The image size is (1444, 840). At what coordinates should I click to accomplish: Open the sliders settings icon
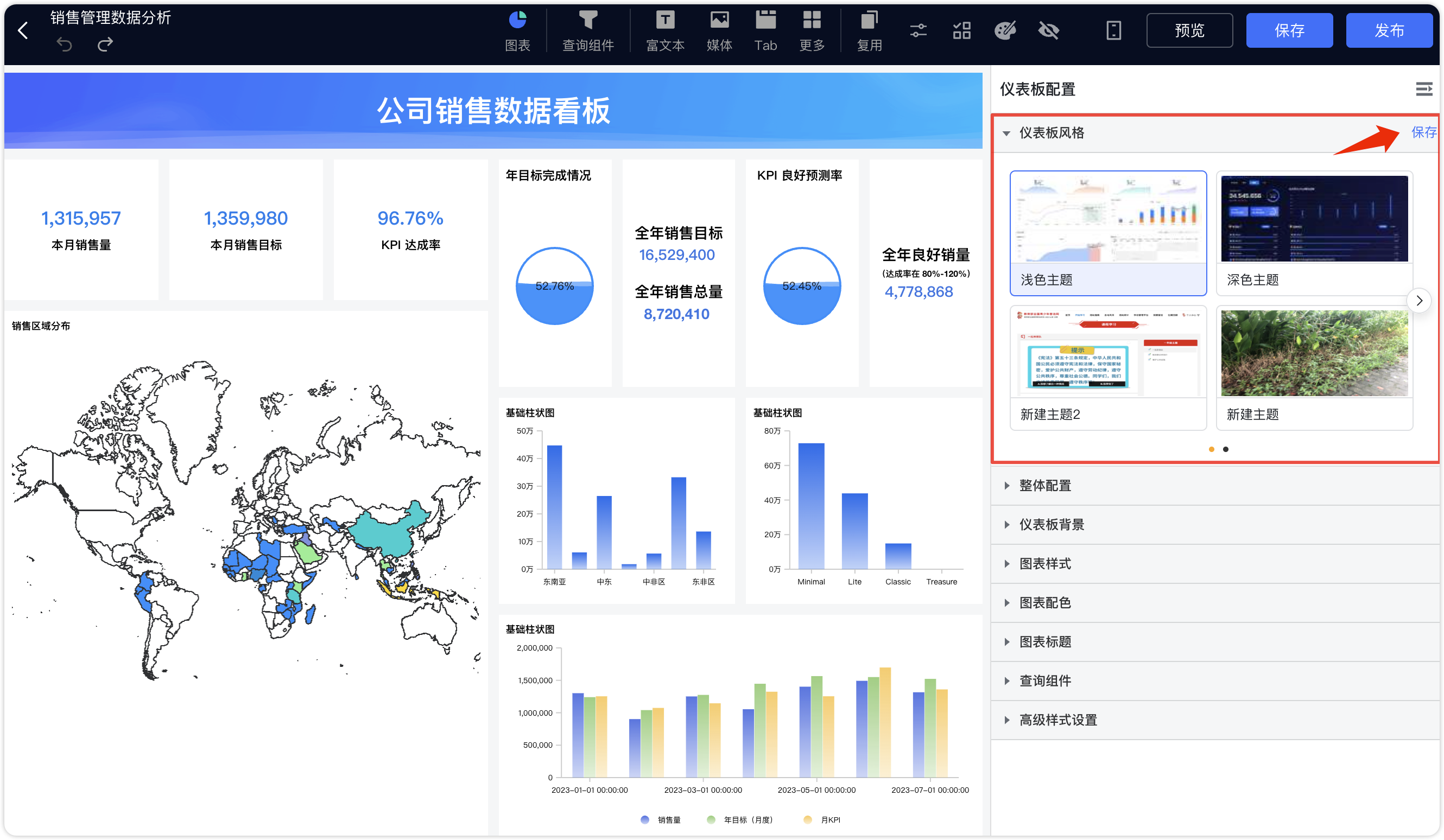(x=918, y=30)
